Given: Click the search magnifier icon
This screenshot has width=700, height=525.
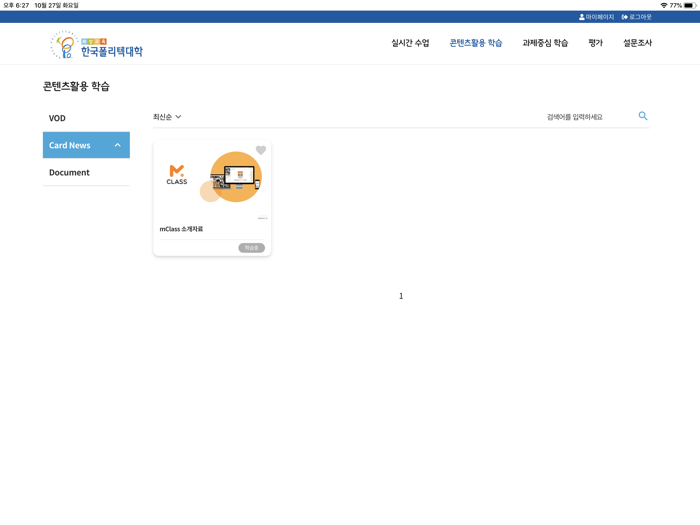Looking at the screenshot, I should (643, 116).
